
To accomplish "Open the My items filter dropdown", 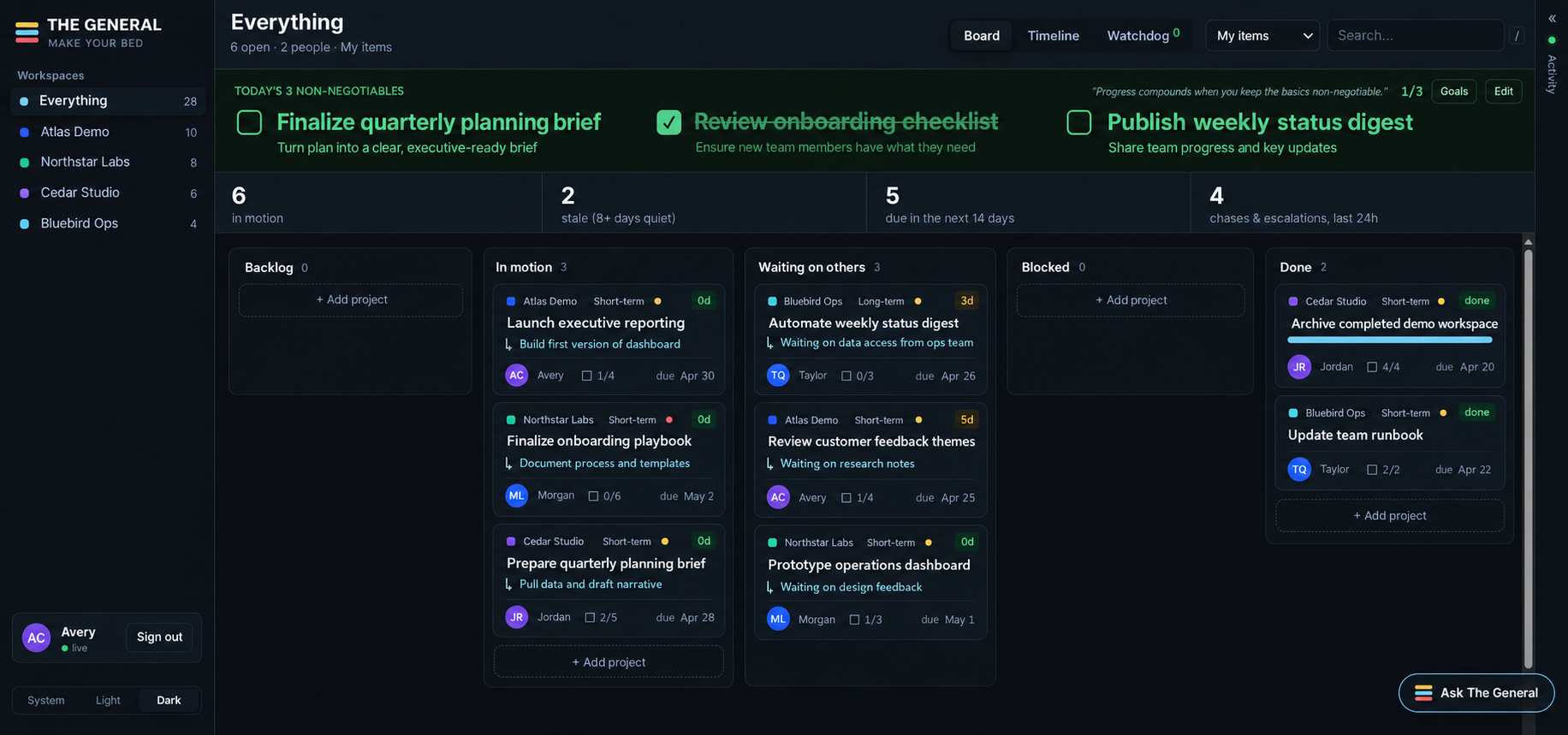I will 1263,36.
